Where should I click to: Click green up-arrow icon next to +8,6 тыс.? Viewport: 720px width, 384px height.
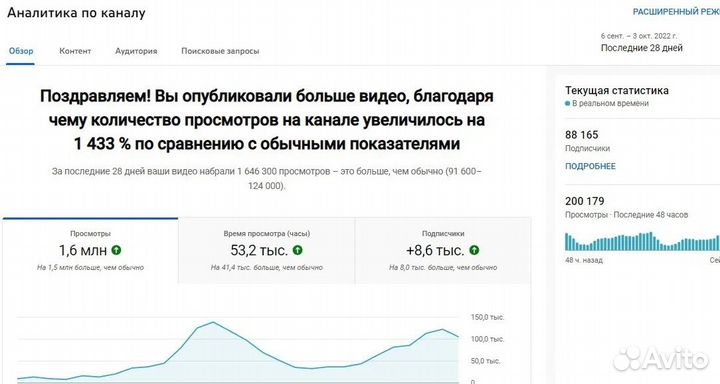click(x=474, y=250)
